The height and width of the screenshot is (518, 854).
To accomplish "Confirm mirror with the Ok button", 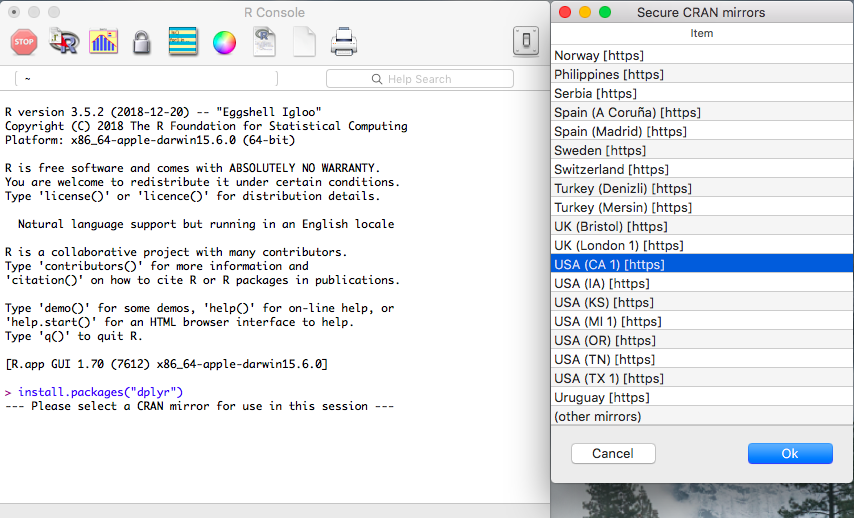I will (x=790, y=453).
